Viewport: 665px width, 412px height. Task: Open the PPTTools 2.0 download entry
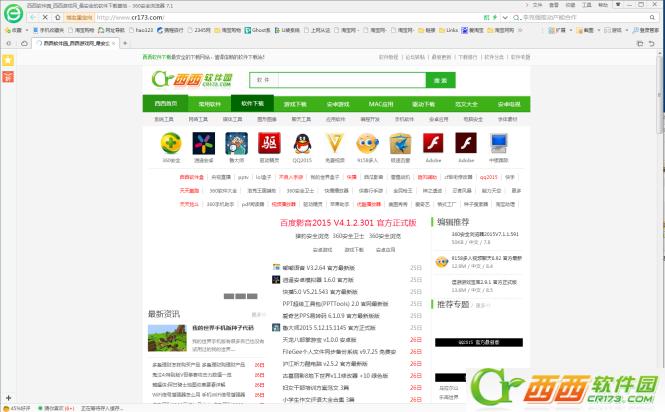(x=335, y=304)
